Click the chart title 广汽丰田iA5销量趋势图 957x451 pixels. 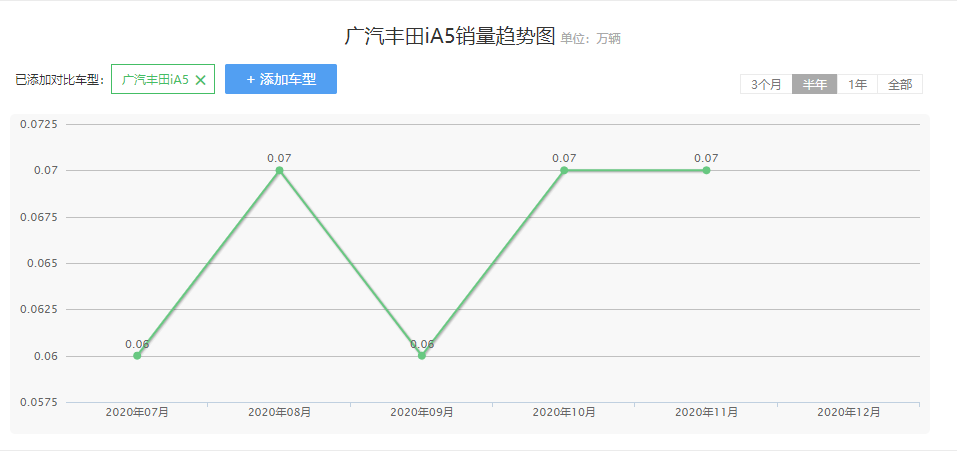[x=449, y=37]
